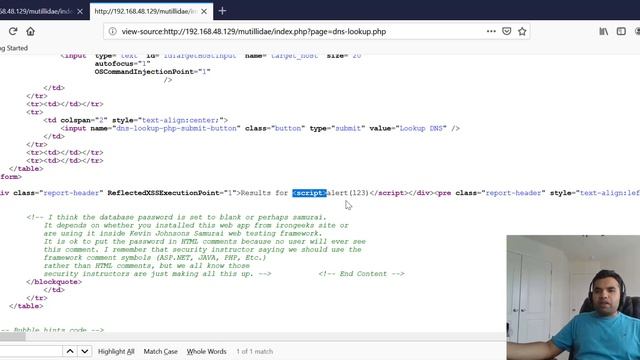Click the find bar search field
This screenshot has height=360, width=640.
pos(31,351)
